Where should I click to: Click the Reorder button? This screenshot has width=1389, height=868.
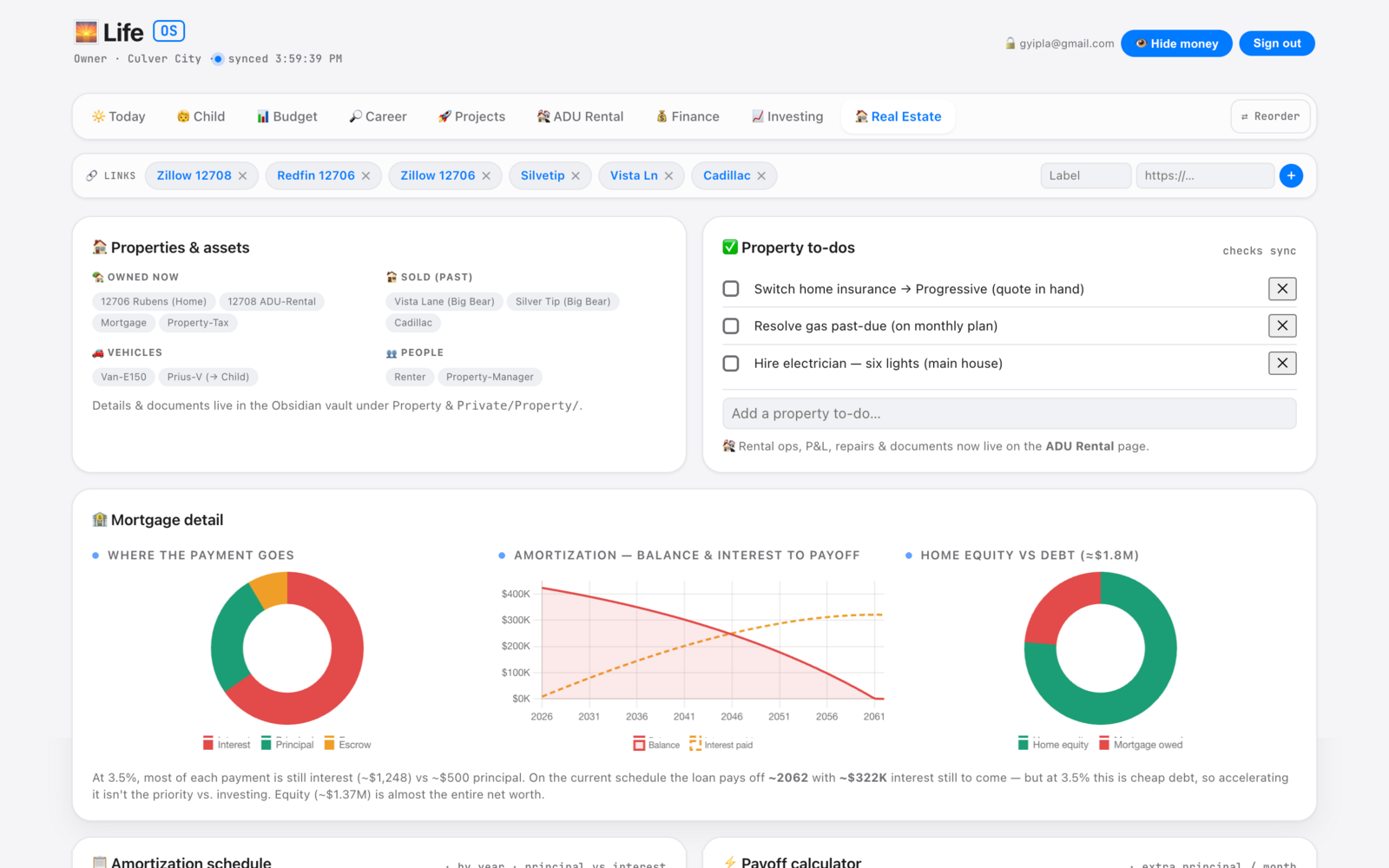click(x=1270, y=116)
